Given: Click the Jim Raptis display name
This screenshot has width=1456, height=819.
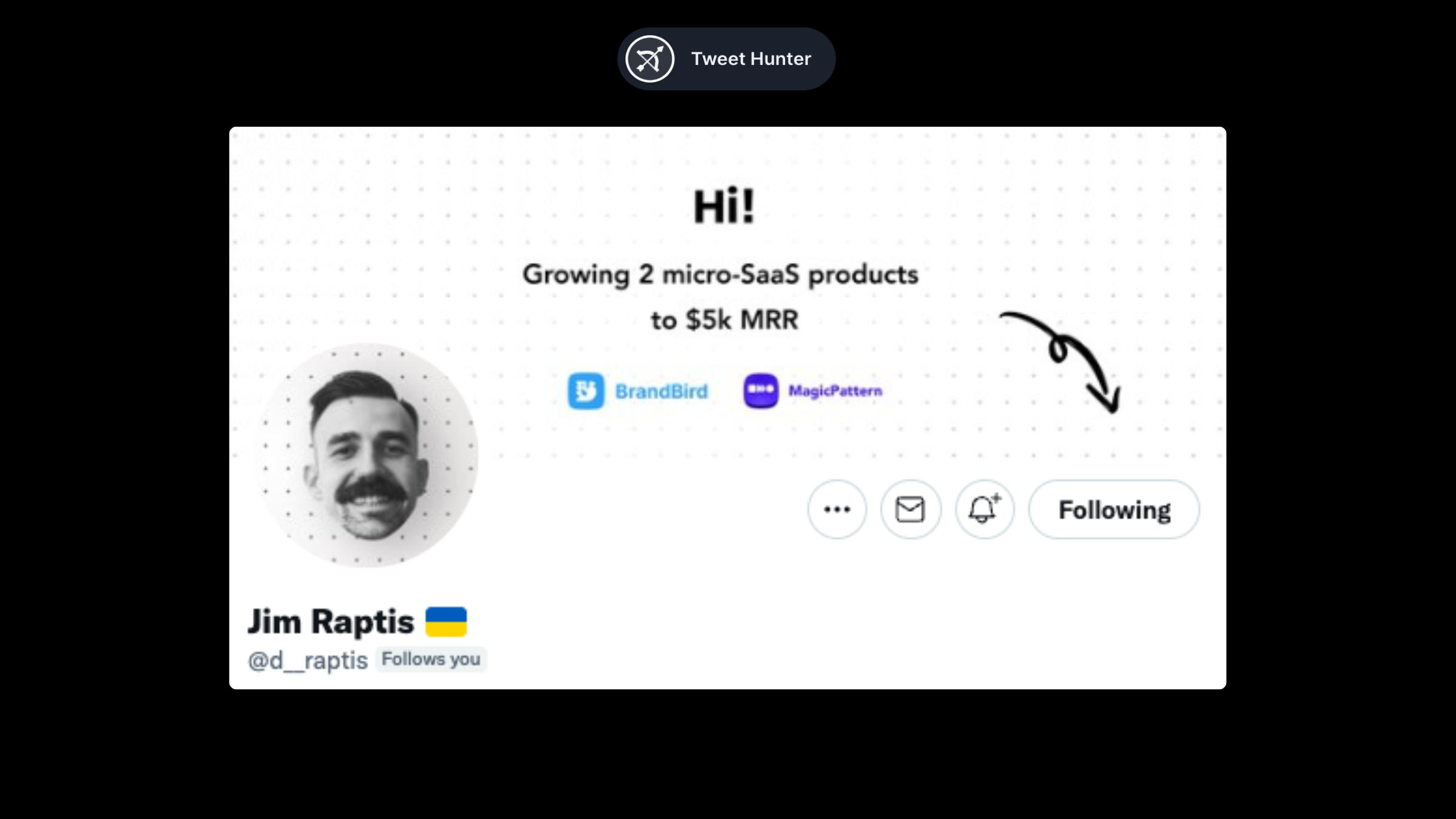Looking at the screenshot, I should [x=331, y=622].
